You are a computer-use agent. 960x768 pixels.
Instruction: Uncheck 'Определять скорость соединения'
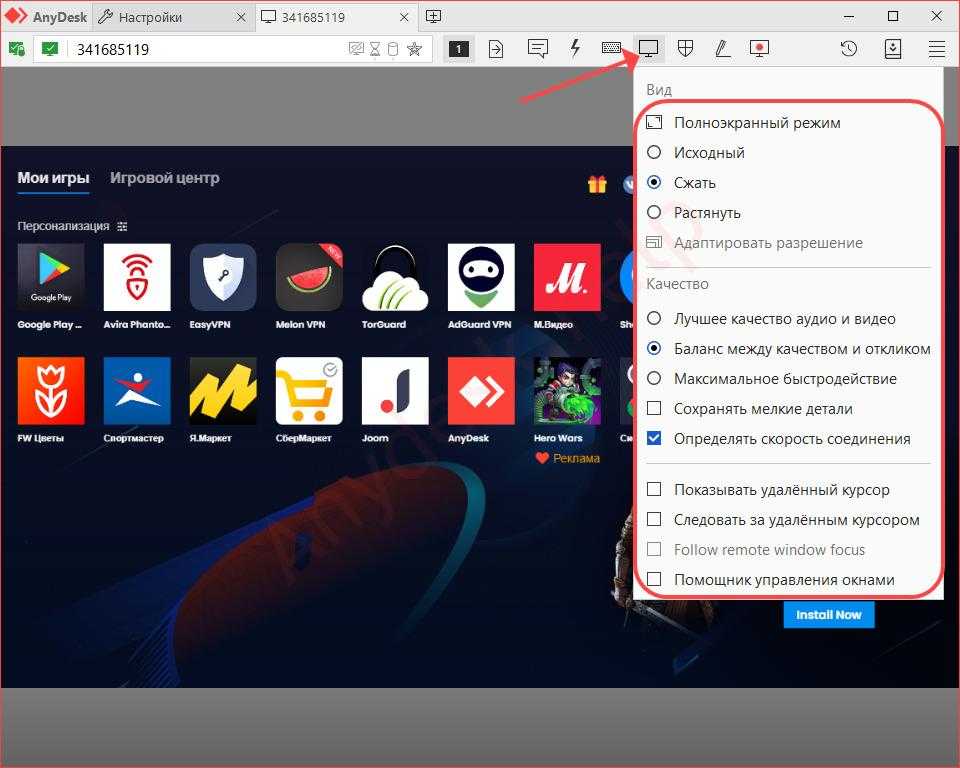(x=654, y=439)
